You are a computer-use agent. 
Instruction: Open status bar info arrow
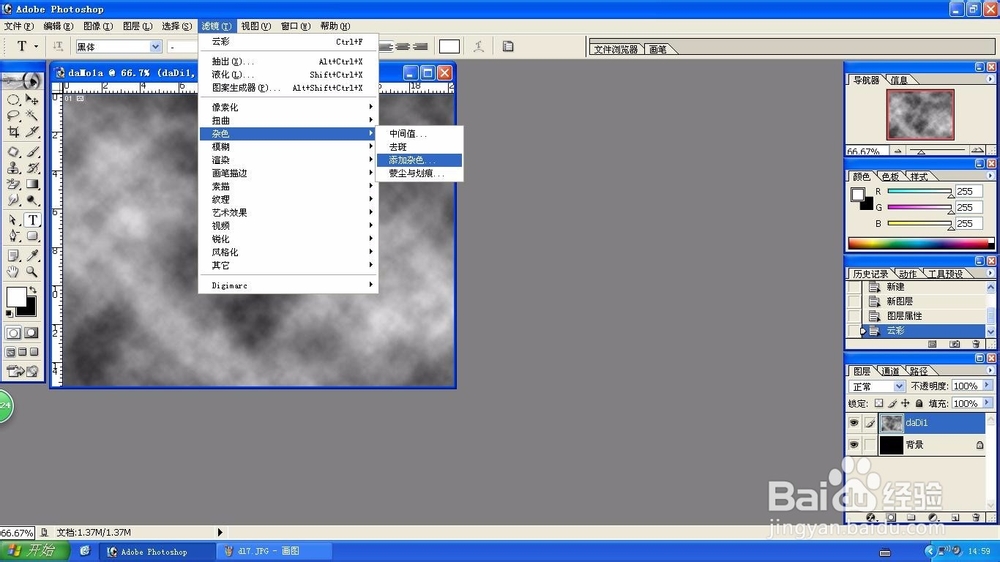[x=220, y=532]
